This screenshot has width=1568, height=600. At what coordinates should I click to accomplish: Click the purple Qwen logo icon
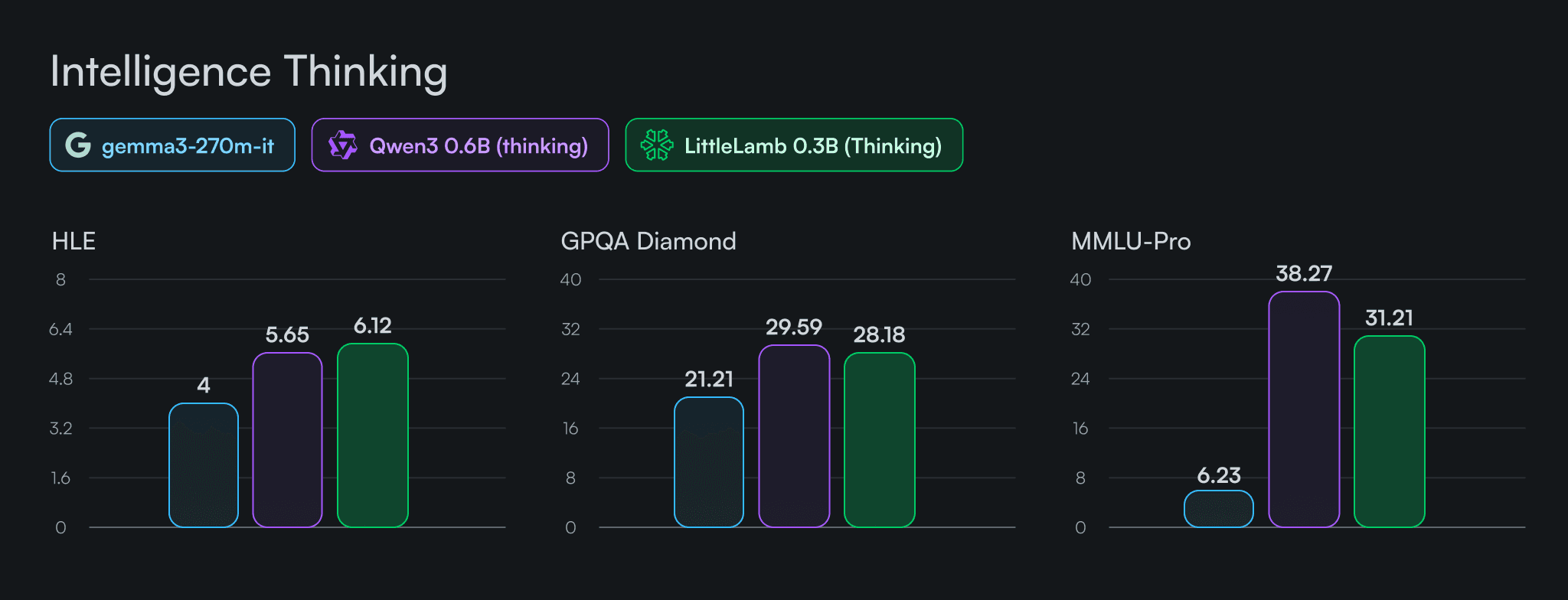point(342,145)
